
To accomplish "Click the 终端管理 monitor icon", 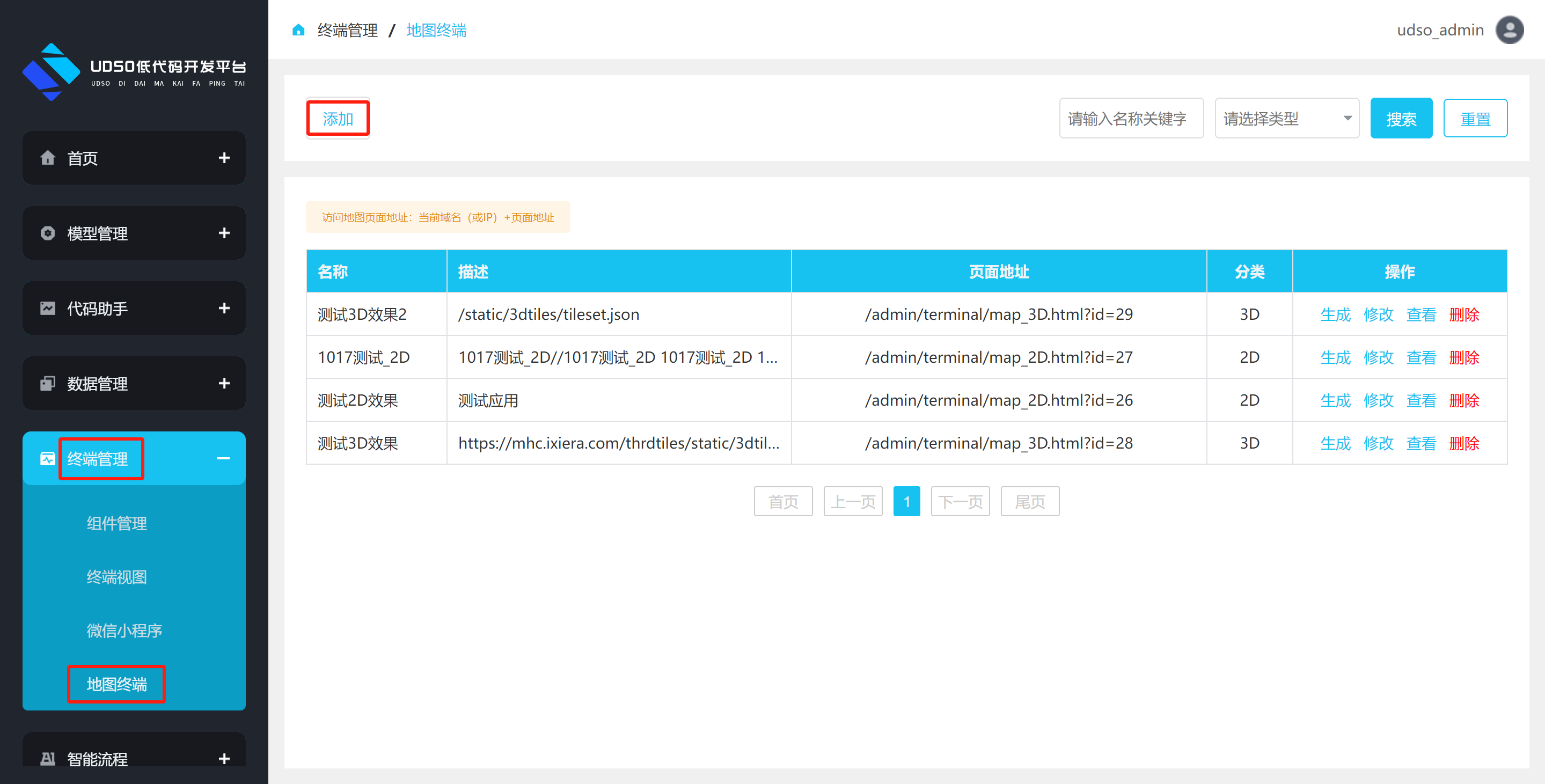I will click(x=47, y=458).
